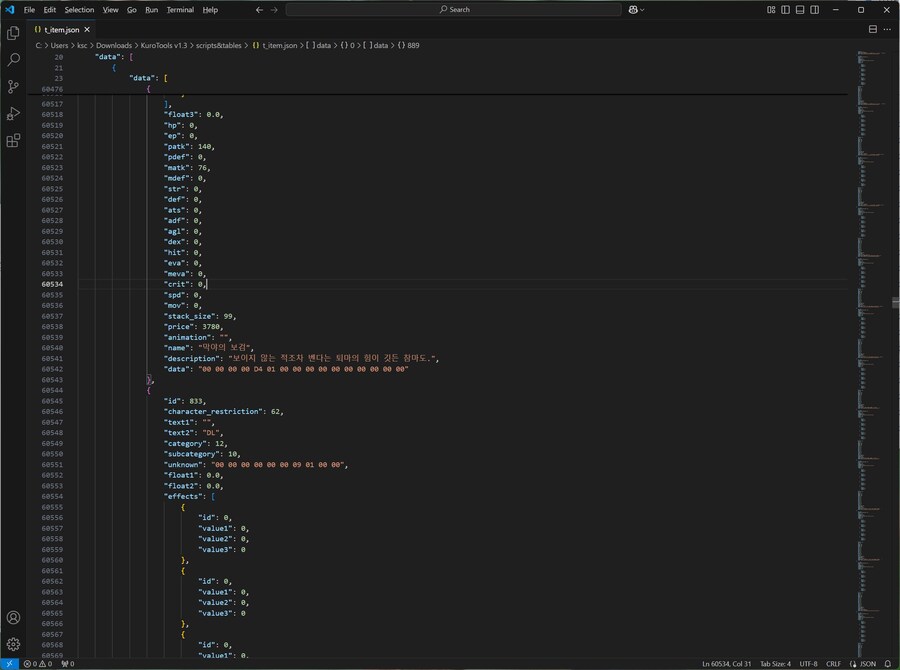
Task: Open the Copilot chat dropdown arrow
Action: point(642,9)
